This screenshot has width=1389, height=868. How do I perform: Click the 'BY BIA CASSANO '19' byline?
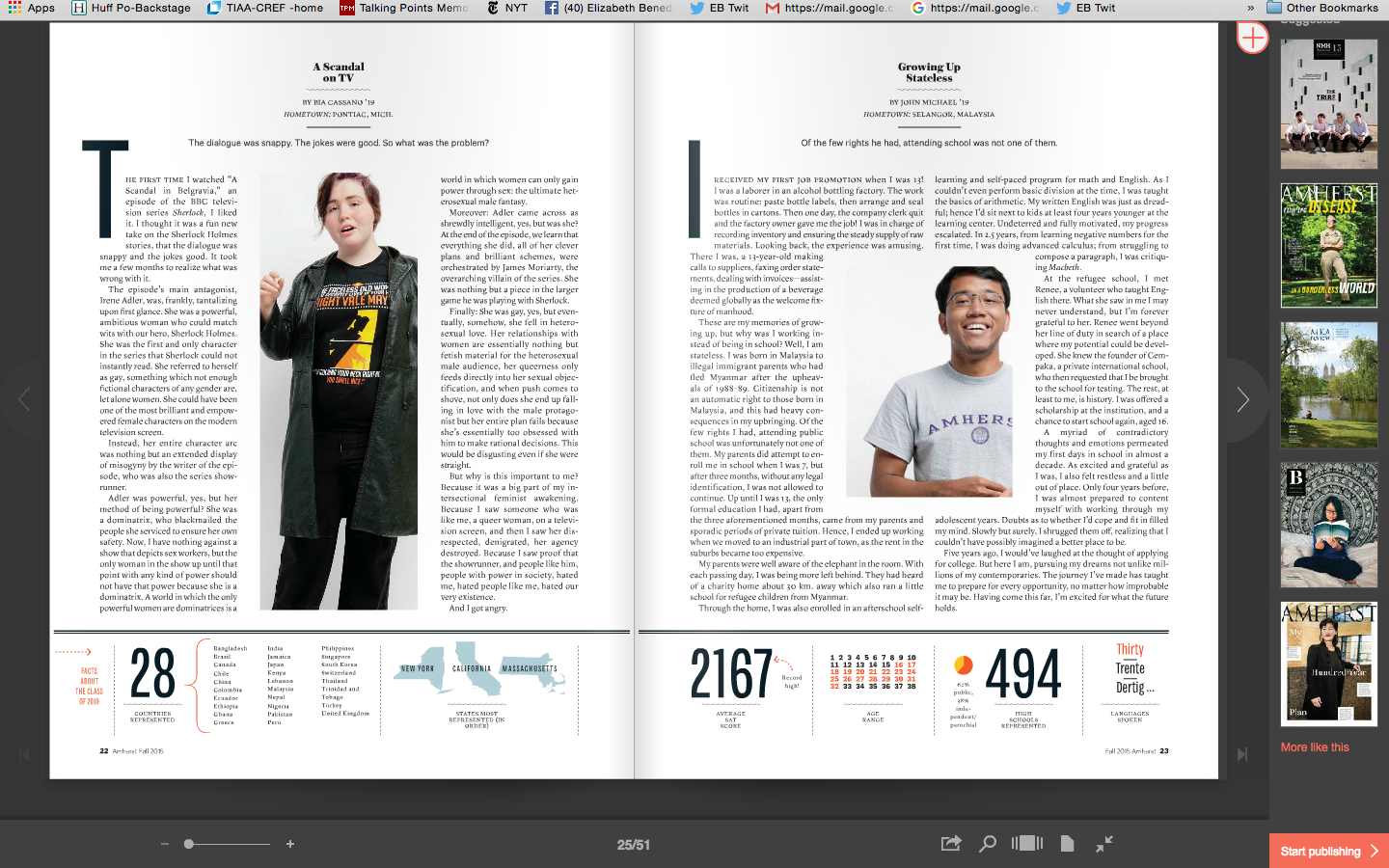tap(339, 101)
